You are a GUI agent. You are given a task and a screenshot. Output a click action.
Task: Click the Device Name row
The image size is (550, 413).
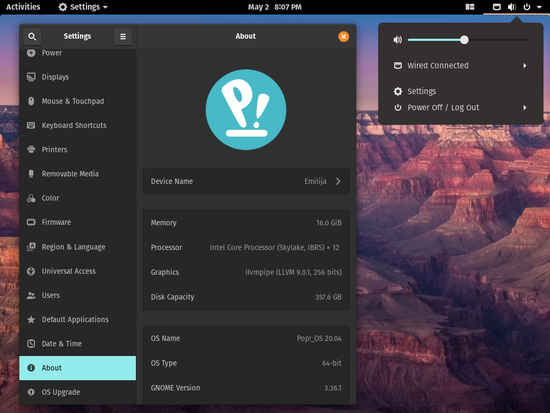(x=246, y=181)
